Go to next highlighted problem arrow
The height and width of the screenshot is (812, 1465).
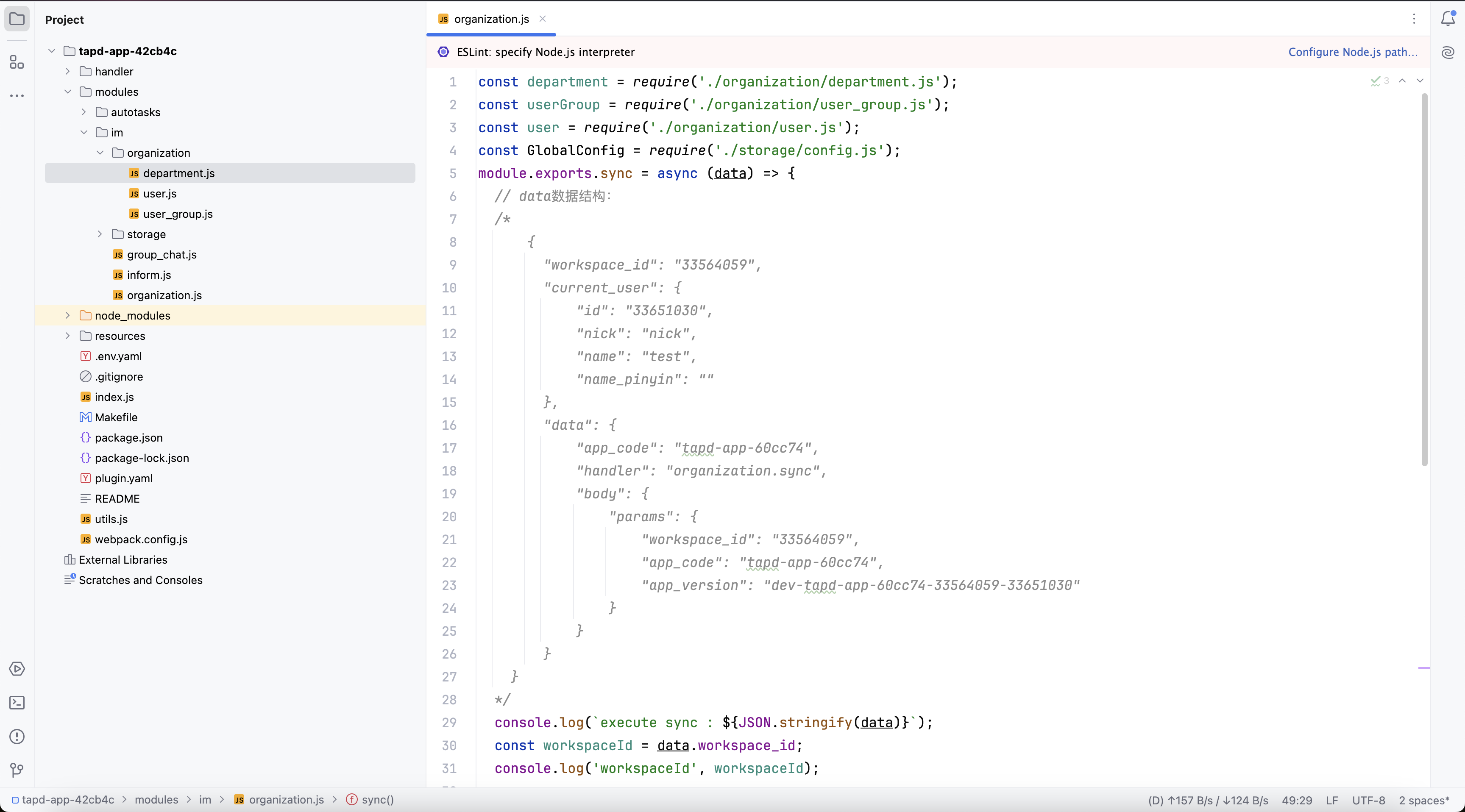[1420, 81]
